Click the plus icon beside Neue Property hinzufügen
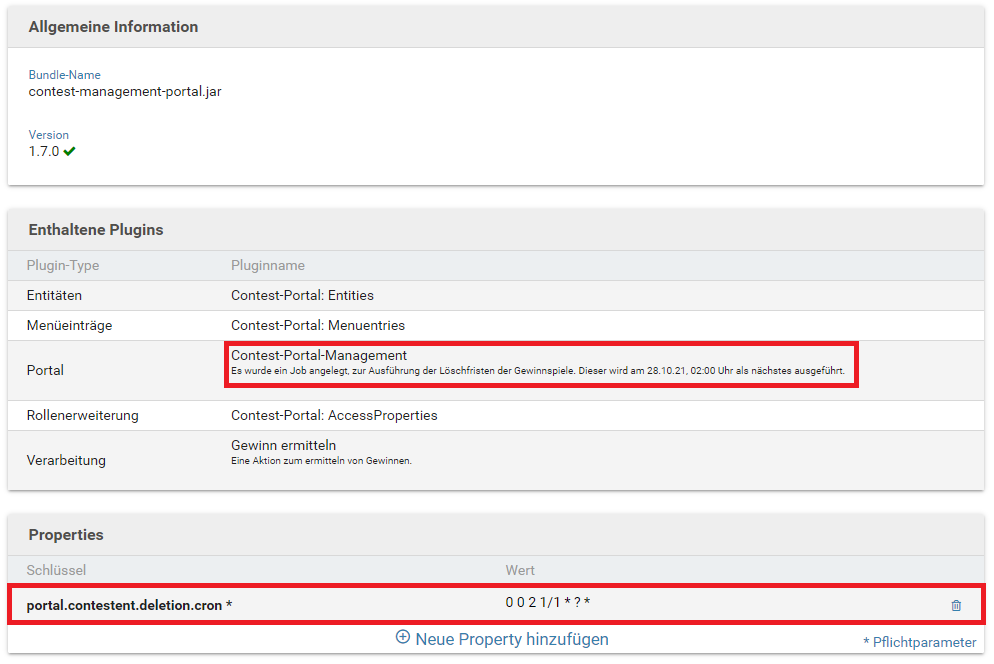 point(403,637)
